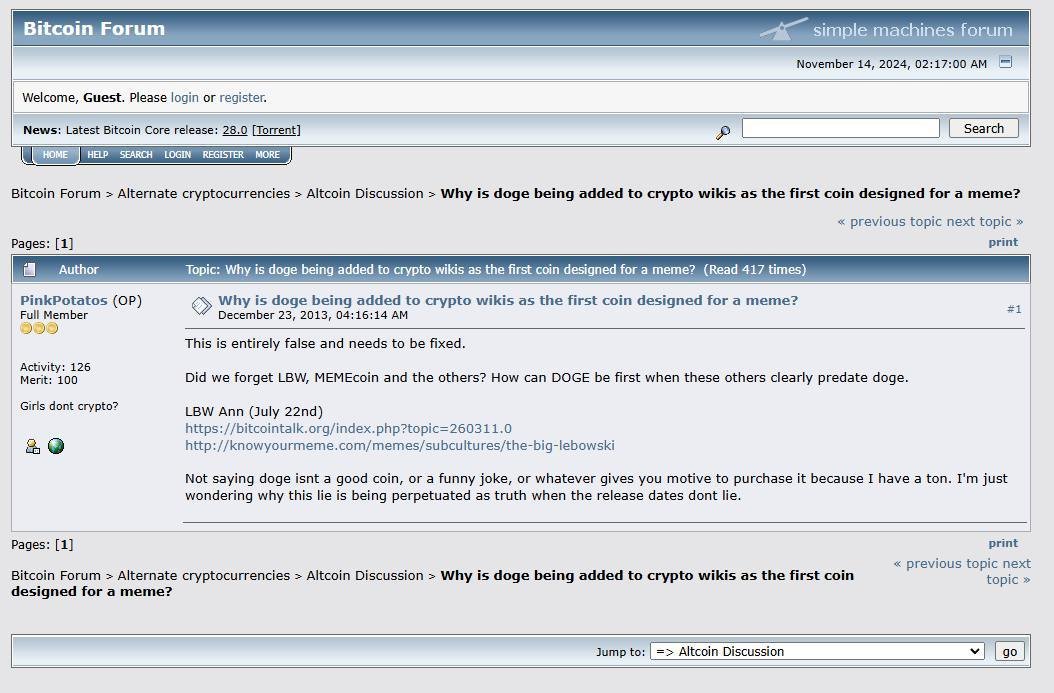Click PinkPotatos coin rank stars

tap(39, 328)
